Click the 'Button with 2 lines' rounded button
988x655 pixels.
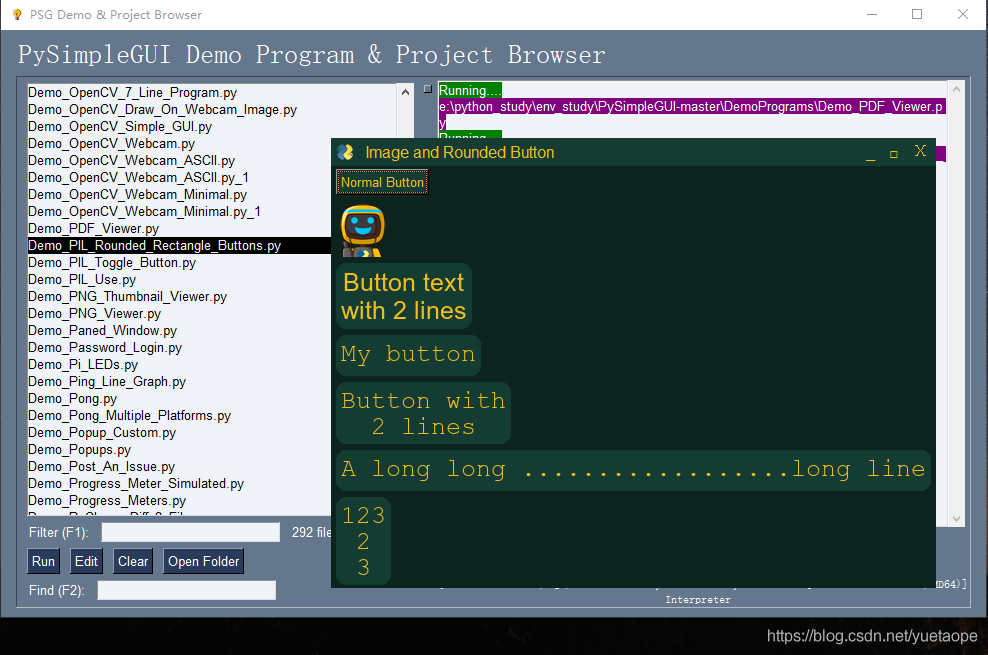tap(423, 413)
